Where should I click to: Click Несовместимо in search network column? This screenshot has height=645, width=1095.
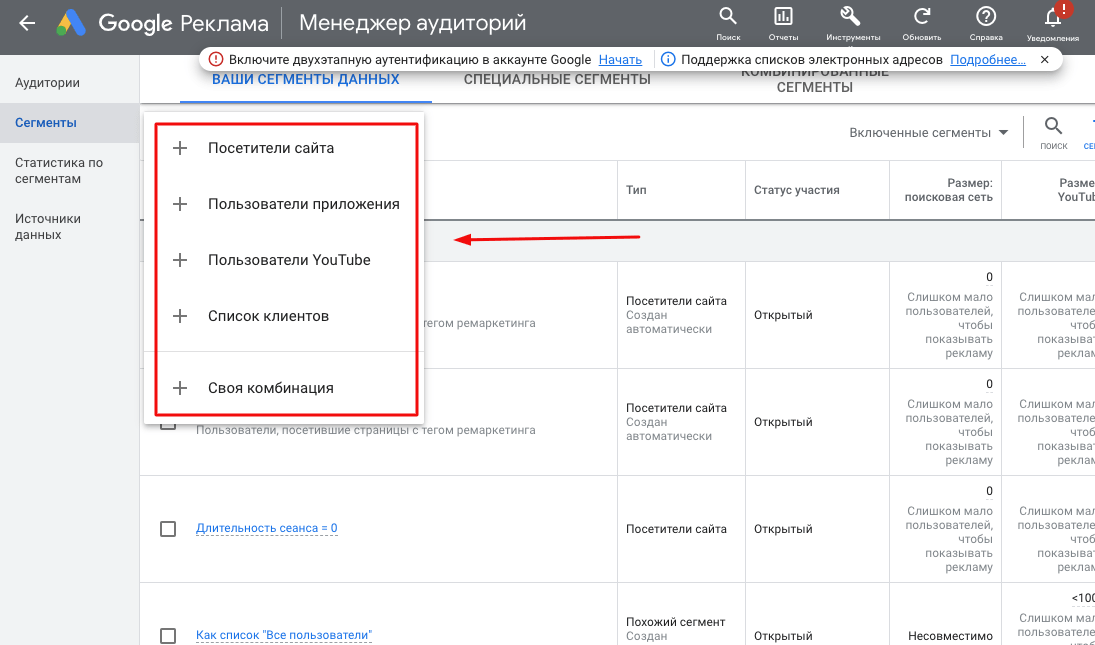tap(950, 636)
